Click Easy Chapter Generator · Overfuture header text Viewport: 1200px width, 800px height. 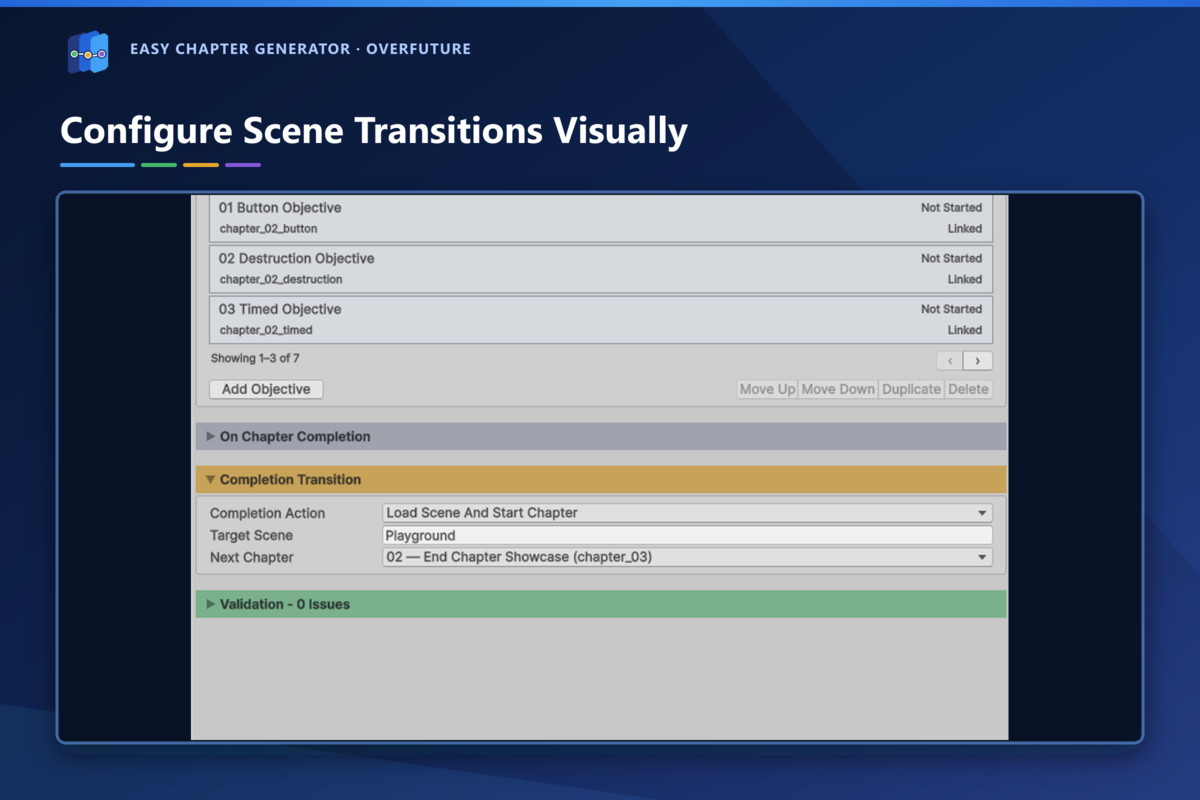pyautogui.click(x=300, y=49)
